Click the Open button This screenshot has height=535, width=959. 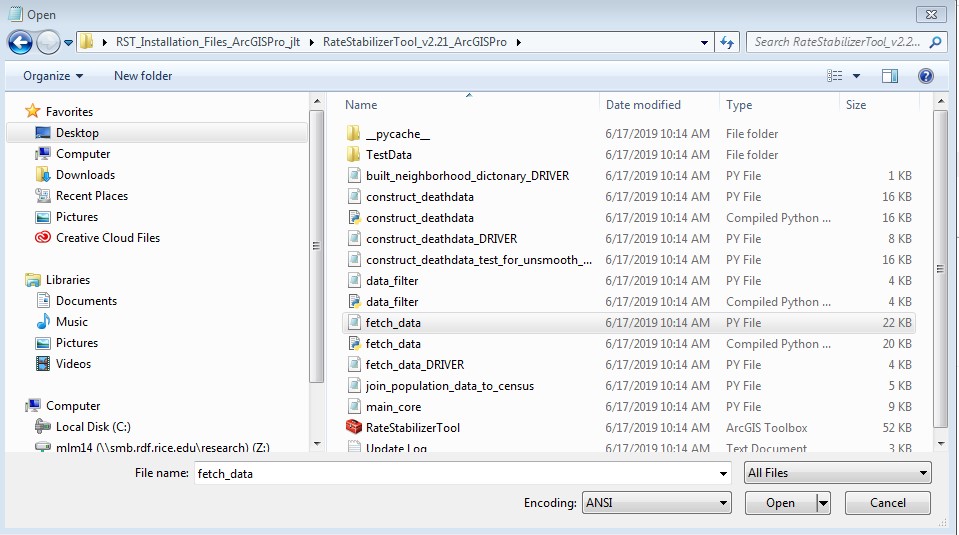780,503
